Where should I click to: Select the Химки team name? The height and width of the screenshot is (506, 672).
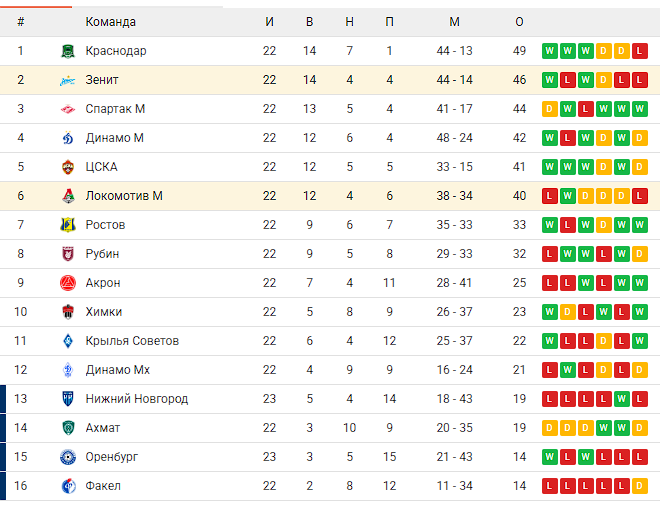coord(104,312)
